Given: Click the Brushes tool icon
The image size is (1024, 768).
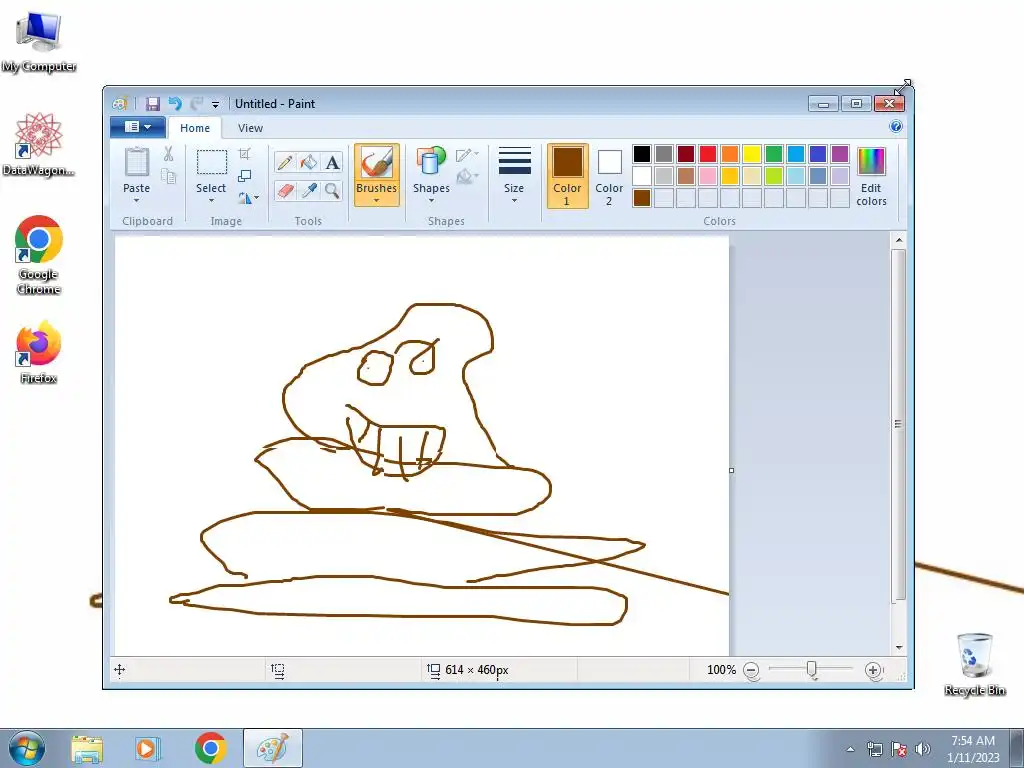Looking at the screenshot, I should (377, 162).
